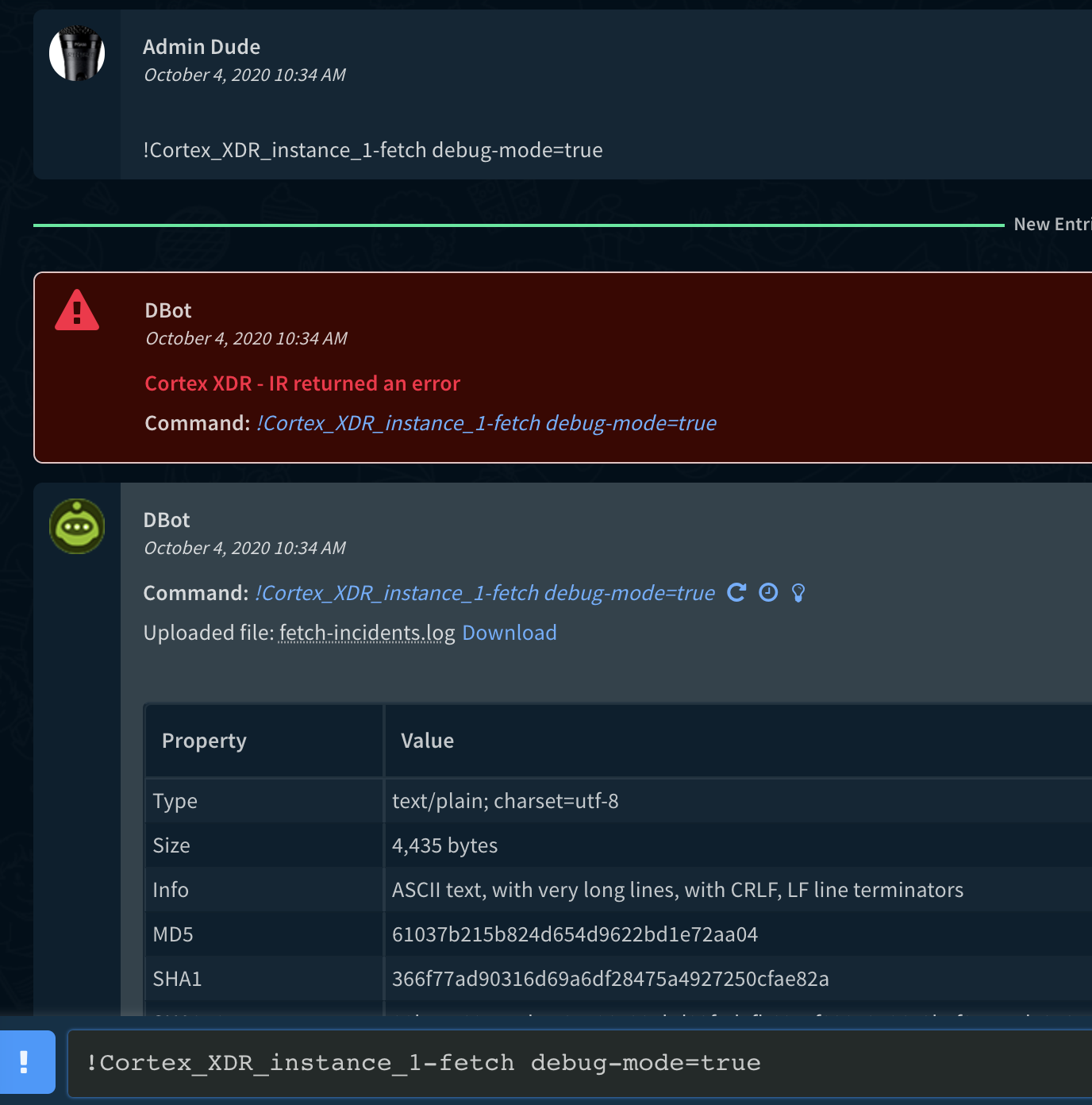The width and height of the screenshot is (1092, 1105).
Task: Open command scheduling with the clock icon
Action: pyautogui.click(x=767, y=592)
